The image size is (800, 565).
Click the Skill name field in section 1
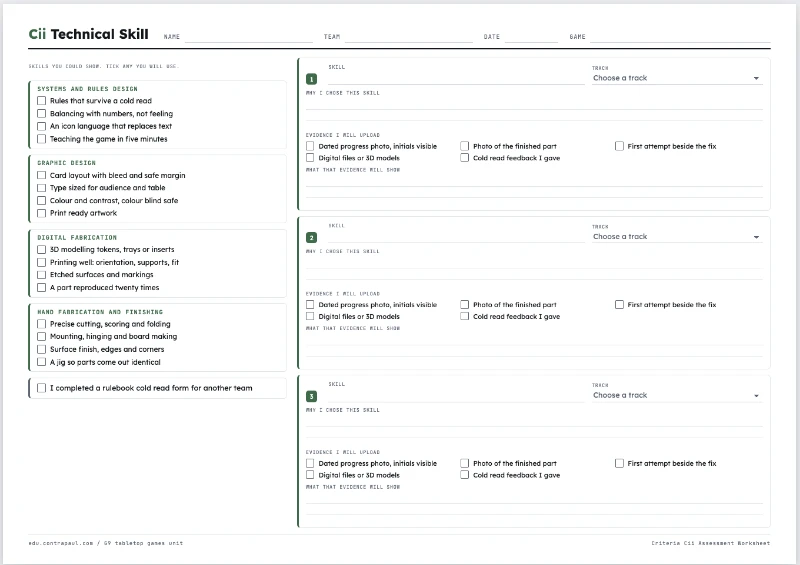456,78
